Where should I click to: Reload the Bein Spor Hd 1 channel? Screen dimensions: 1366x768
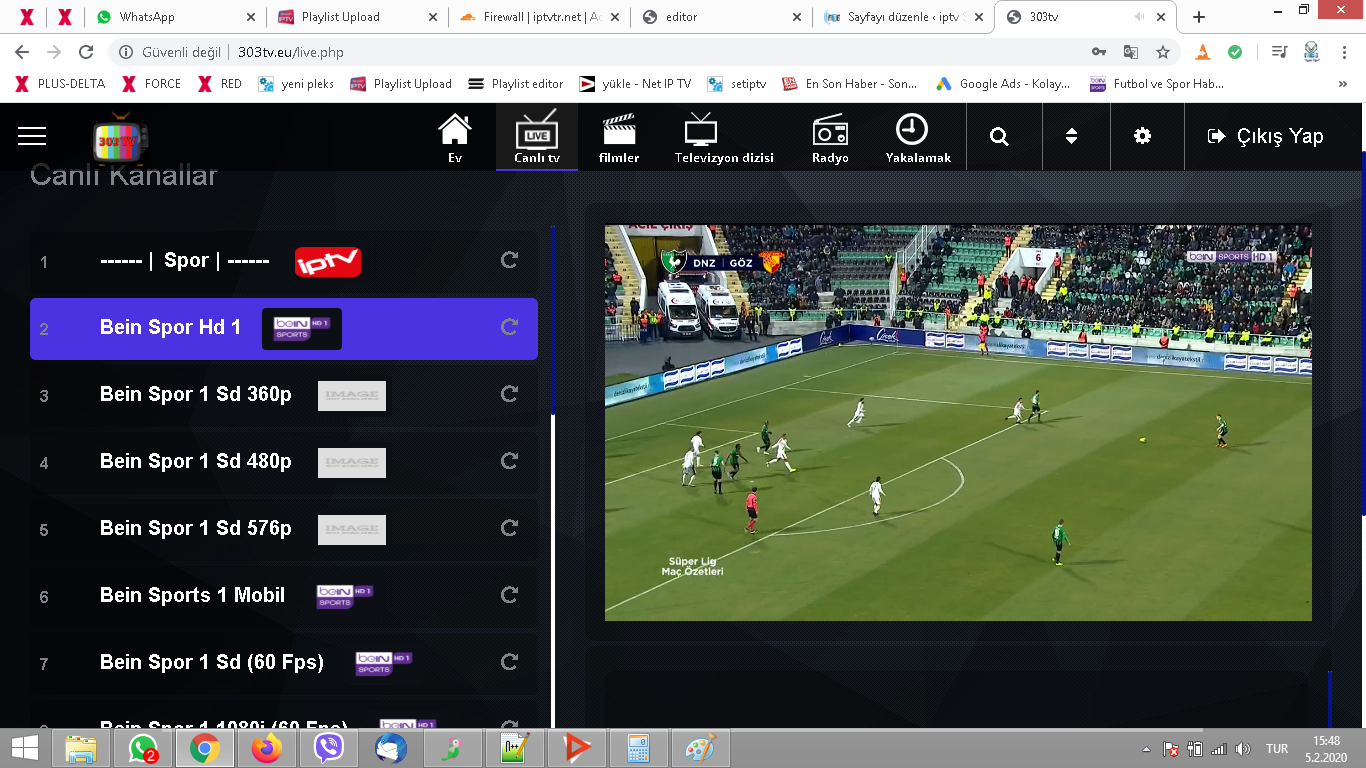pos(509,327)
